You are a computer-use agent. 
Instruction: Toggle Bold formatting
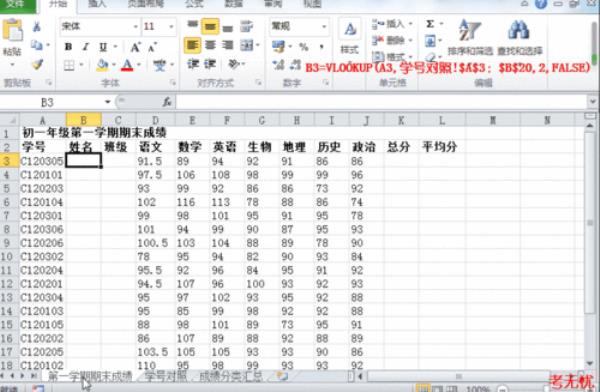(68, 47)
